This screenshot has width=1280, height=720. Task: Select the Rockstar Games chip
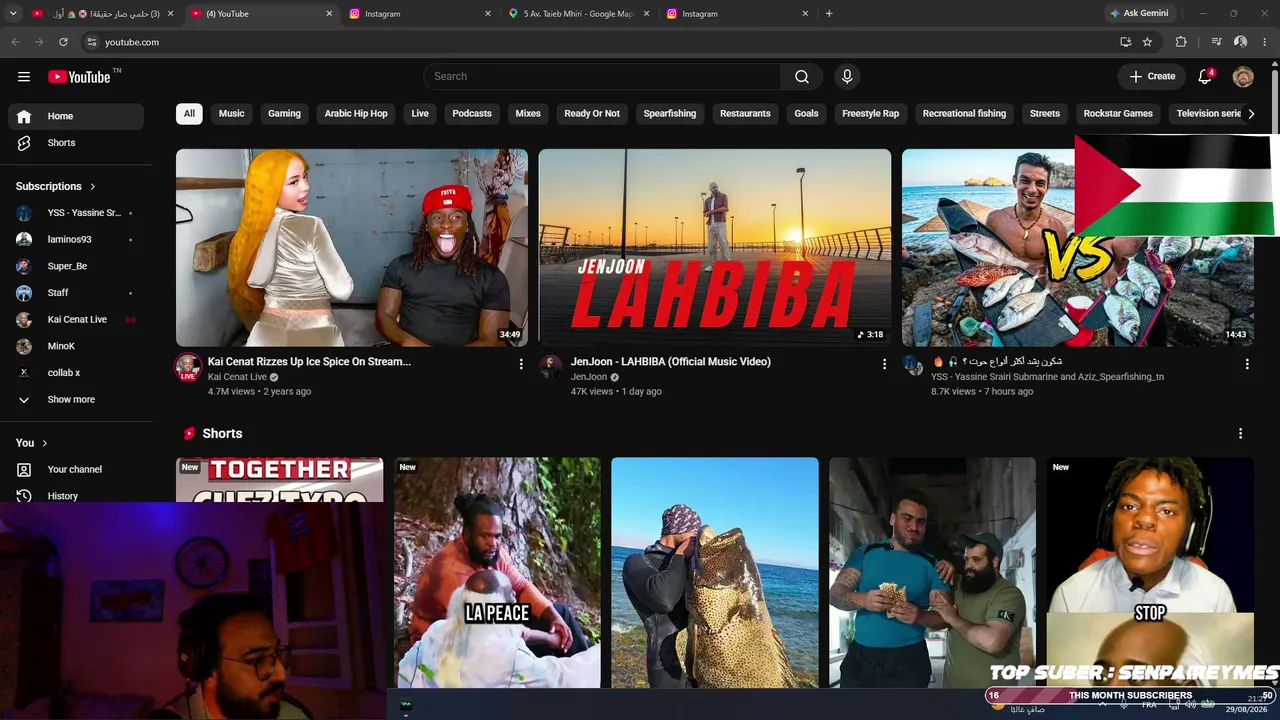tap(1118, 114)
